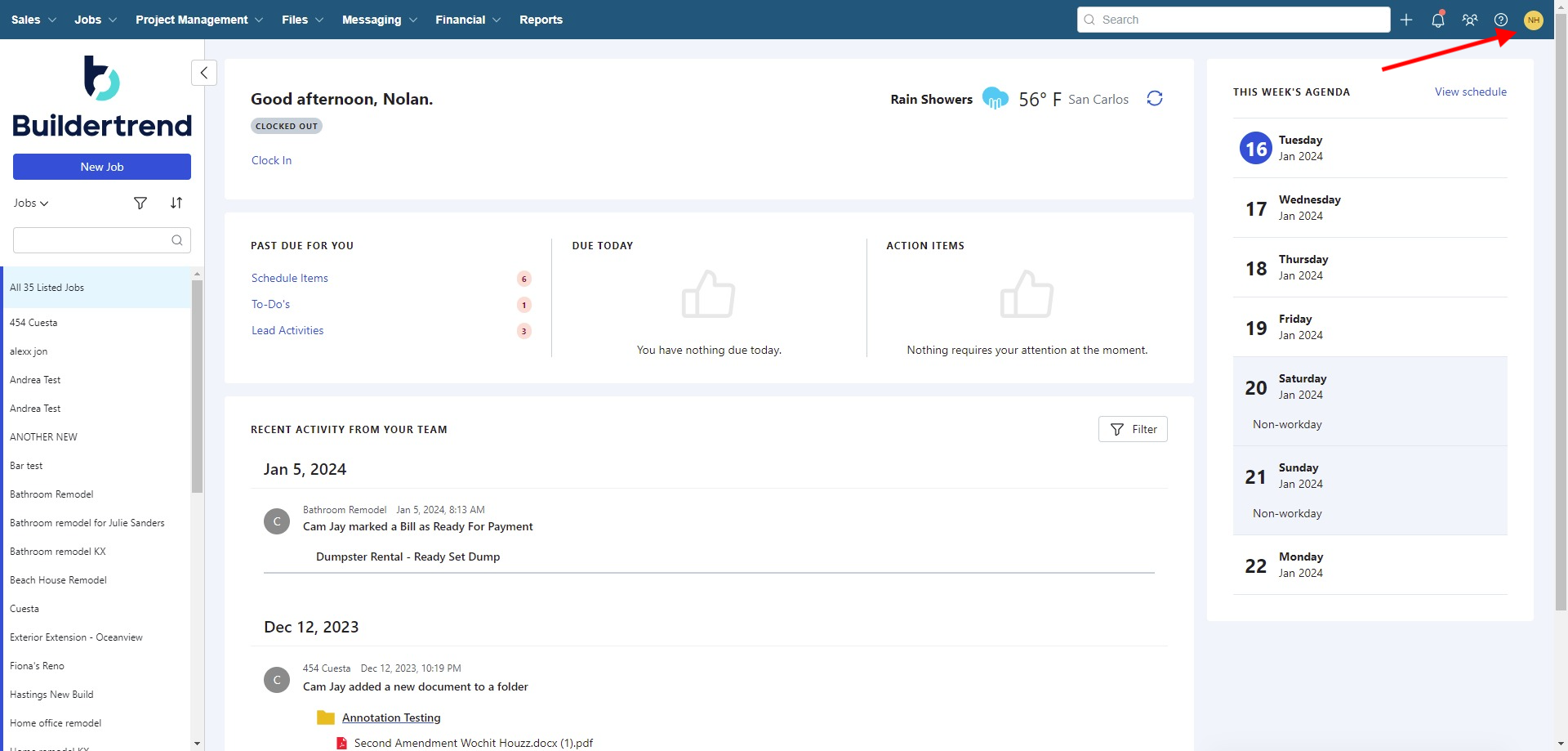Click the search icon in job search box

[x=177, y=240]
